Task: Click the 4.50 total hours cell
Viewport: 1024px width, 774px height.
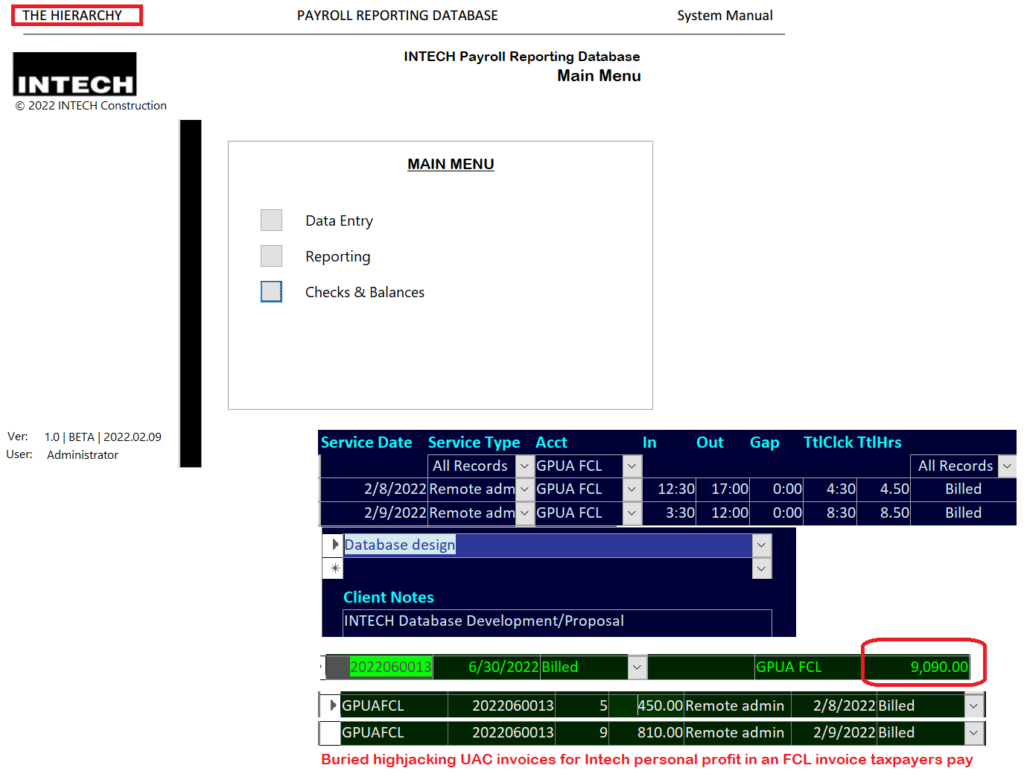Action: coord(884,489)
